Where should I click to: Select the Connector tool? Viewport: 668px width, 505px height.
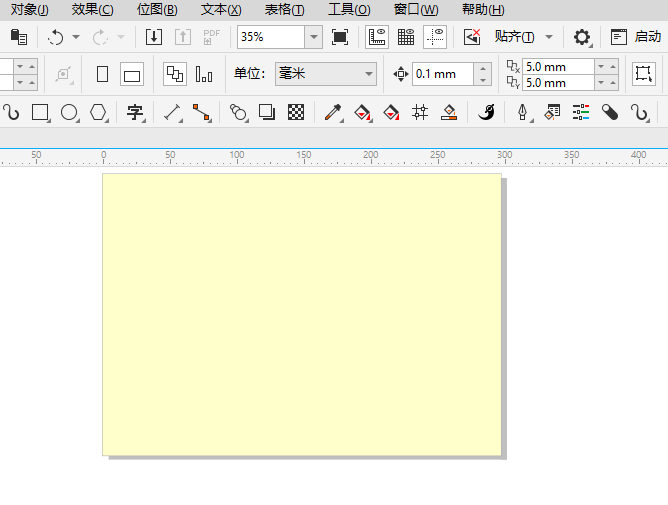click(202, 113)
